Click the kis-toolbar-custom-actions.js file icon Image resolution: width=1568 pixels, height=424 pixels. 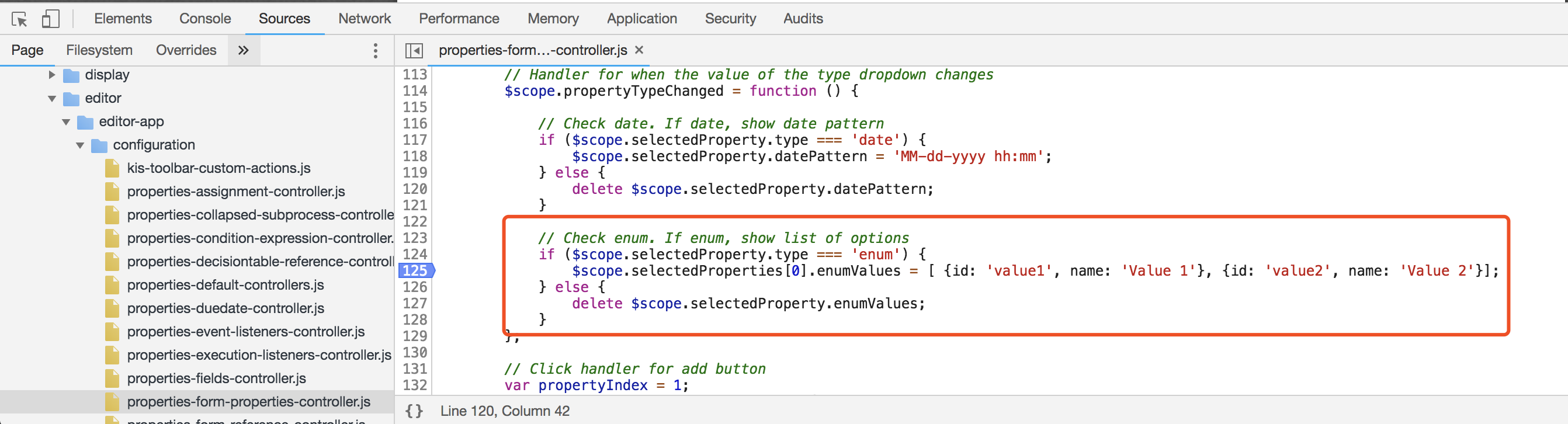112,169
